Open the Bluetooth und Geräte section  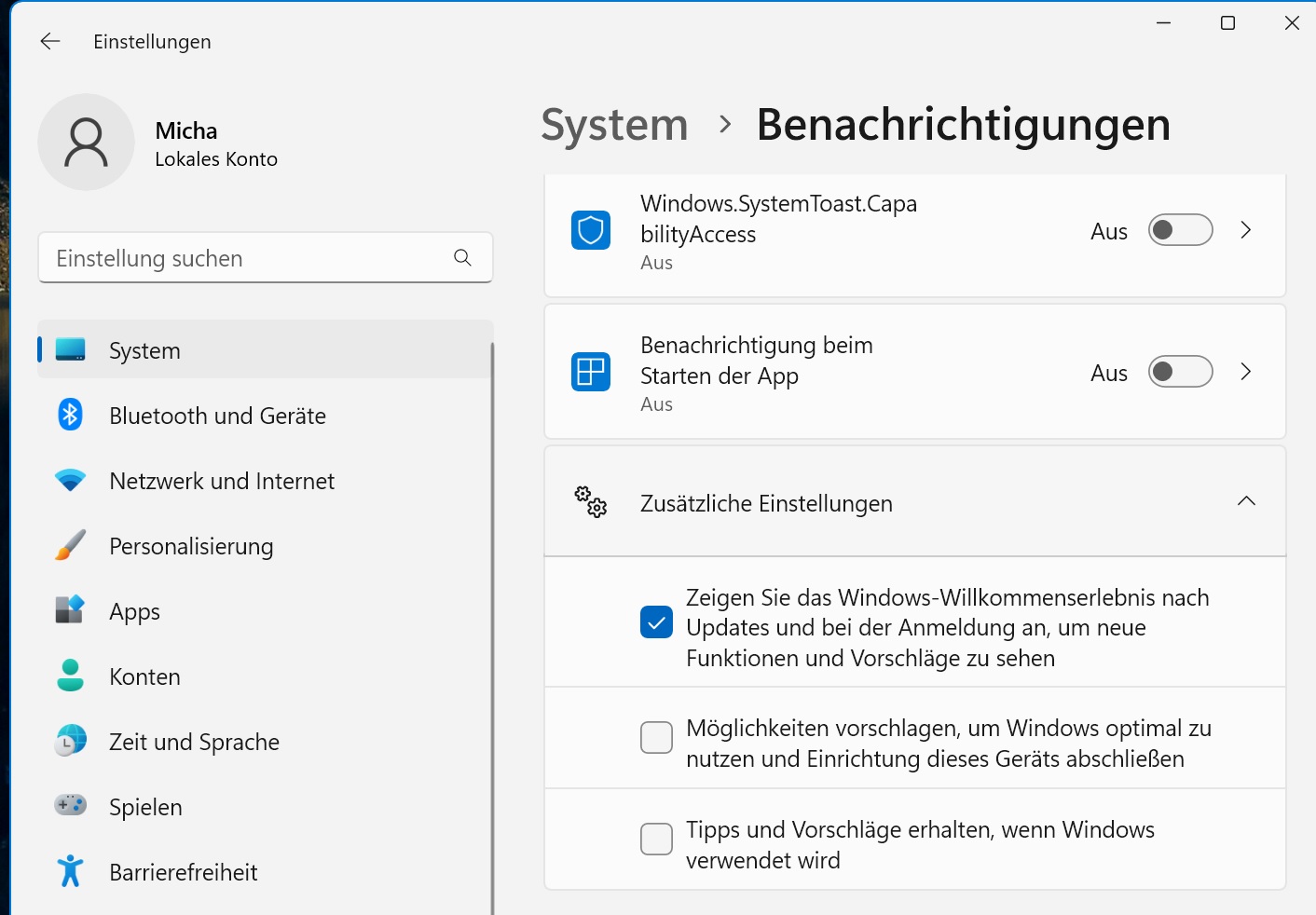click(x=217, y=416)
